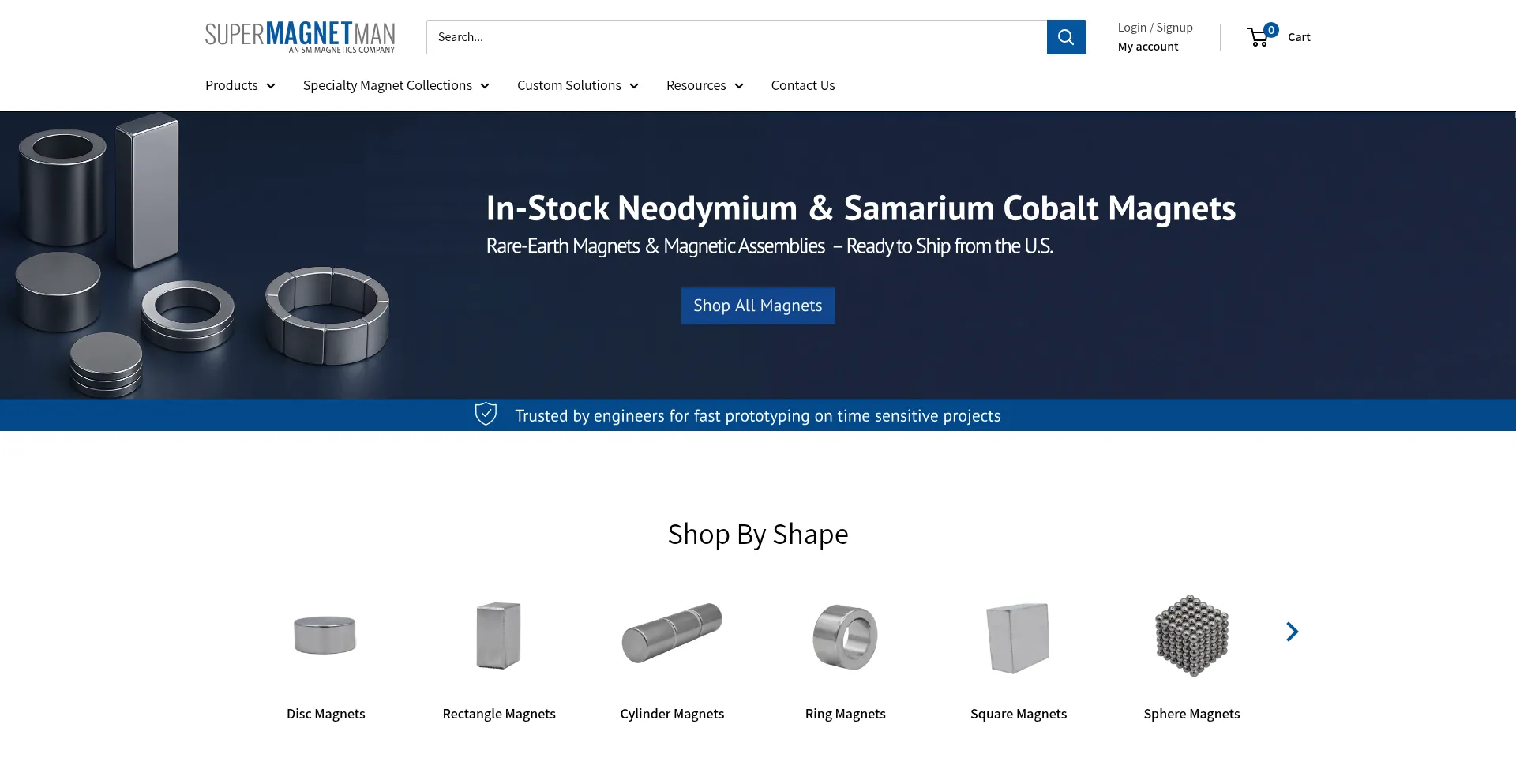Click inside the search input field
1516x784 pixels.
coord(734,37)
